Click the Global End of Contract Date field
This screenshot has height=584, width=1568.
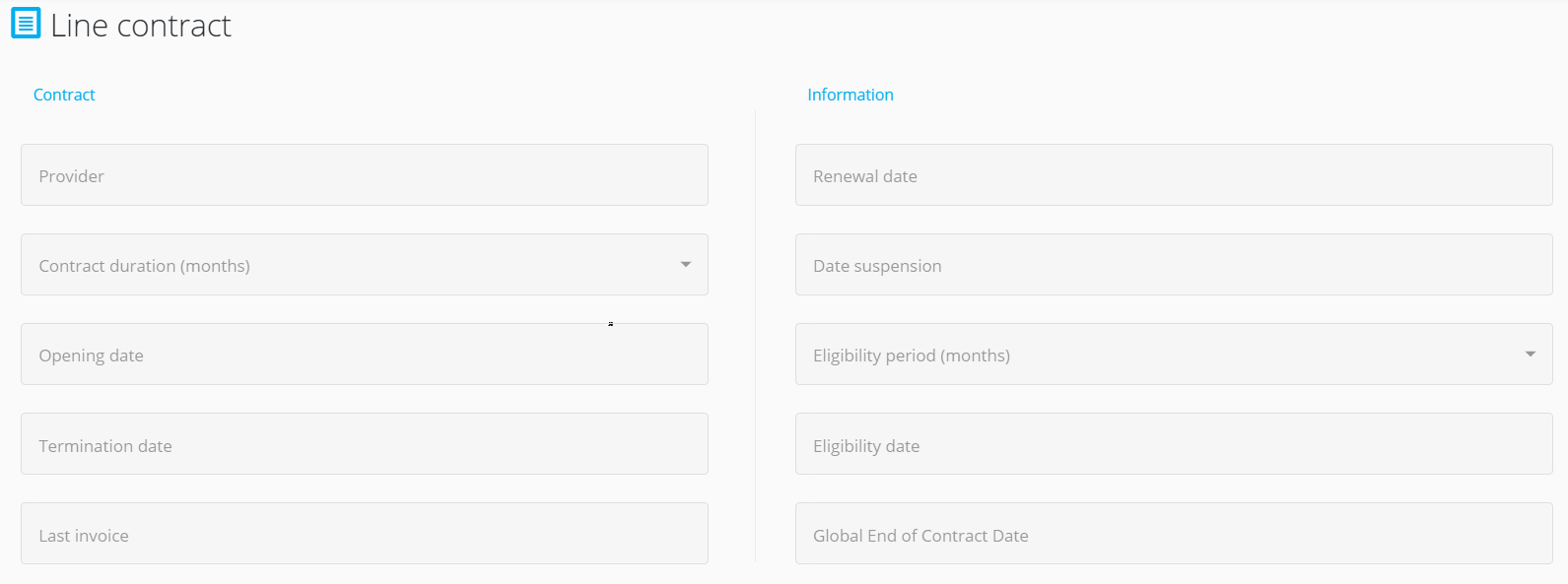tap(1174, 533)
